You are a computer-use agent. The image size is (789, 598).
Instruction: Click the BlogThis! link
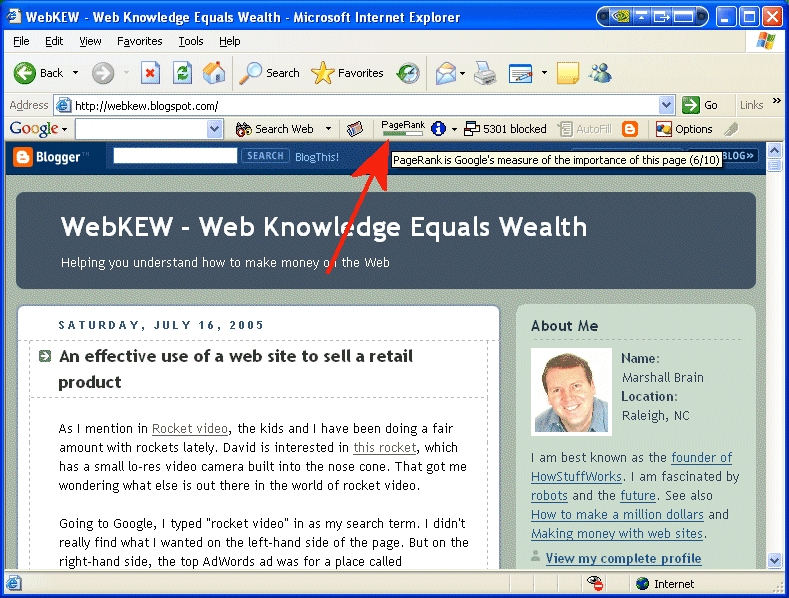(317, 157)
